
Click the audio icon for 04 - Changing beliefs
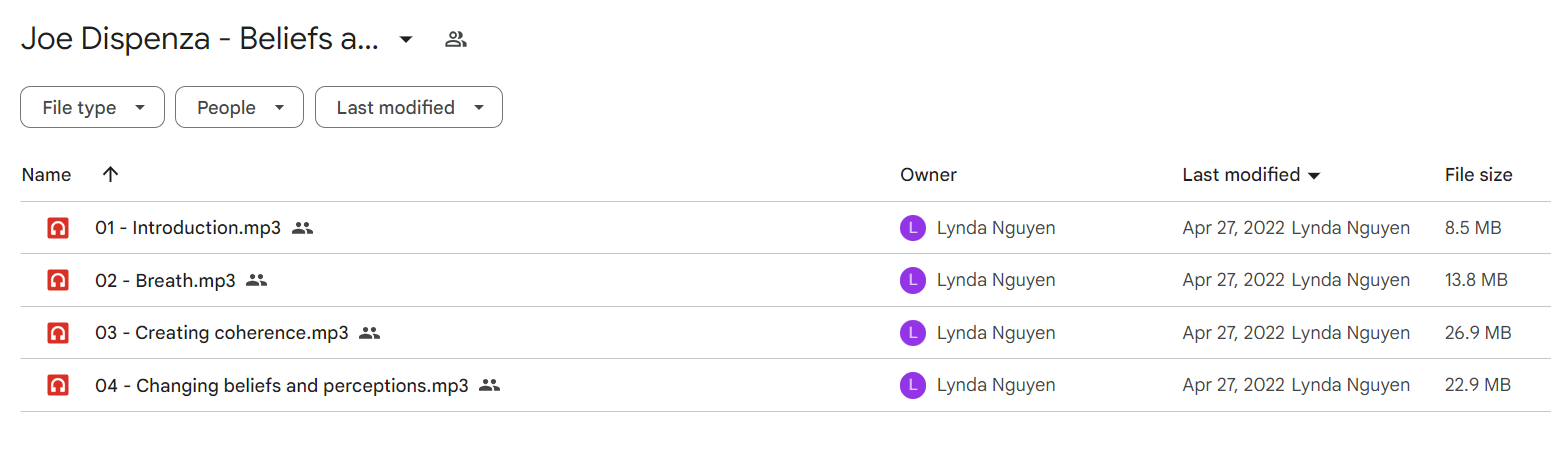tap(58, 385)
